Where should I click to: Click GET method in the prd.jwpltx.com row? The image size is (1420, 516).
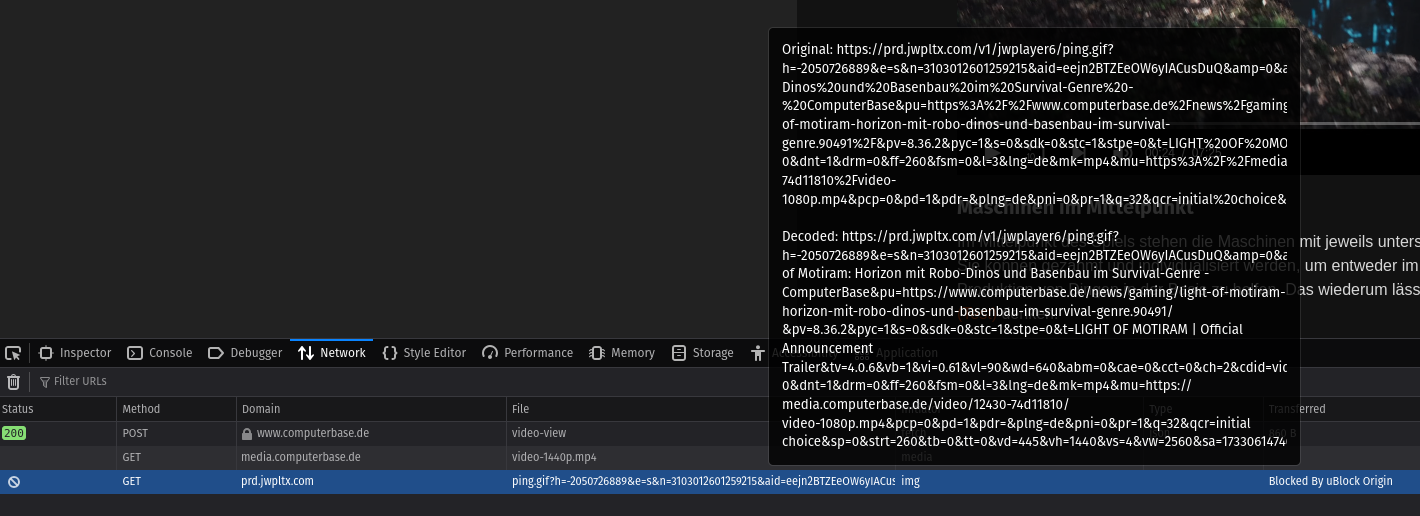pyautogui.click(x=177, y=481)
